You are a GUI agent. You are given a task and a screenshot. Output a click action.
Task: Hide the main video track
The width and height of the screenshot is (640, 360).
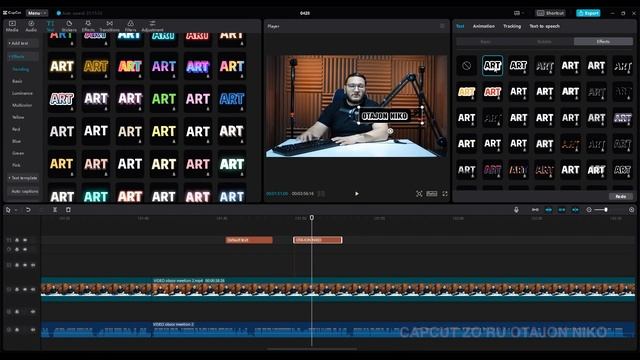25,289
